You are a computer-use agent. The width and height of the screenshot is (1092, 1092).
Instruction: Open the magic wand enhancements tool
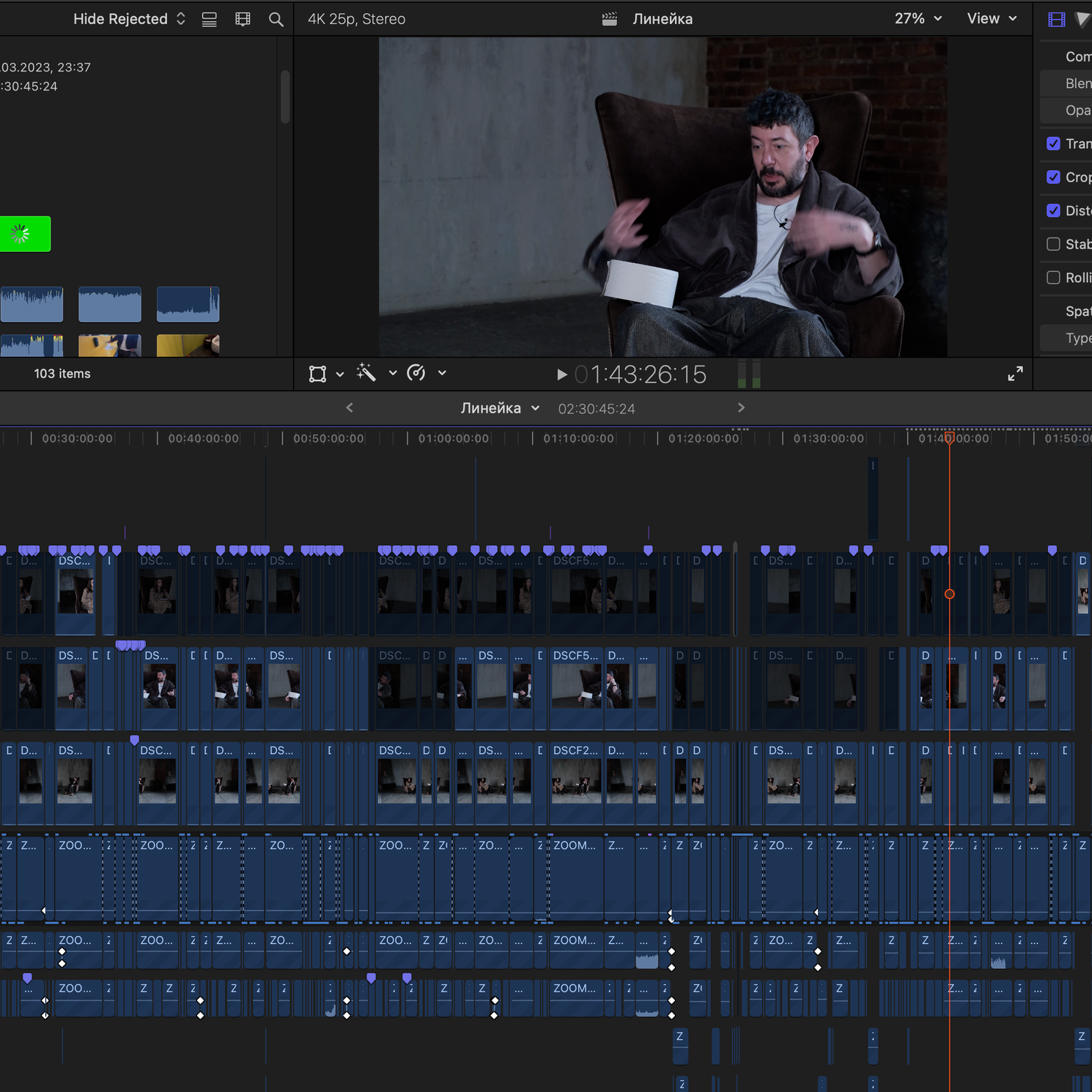click(x=366, y=373)
